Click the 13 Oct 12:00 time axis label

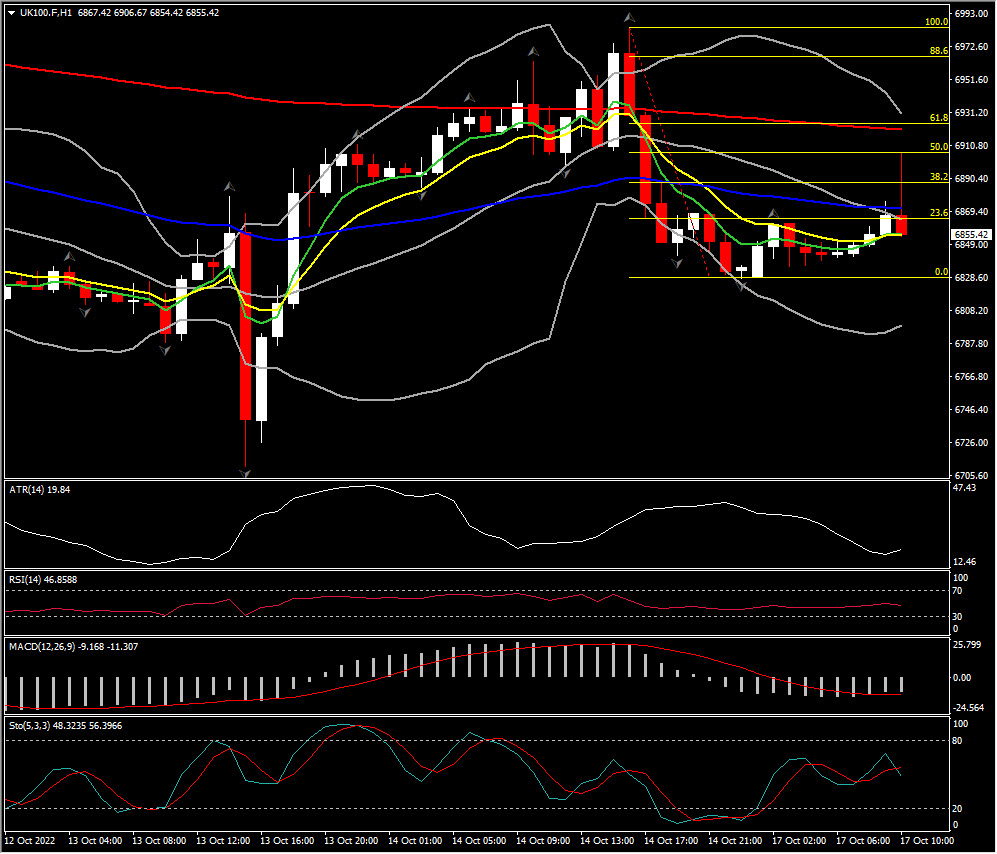click(224, 841)
